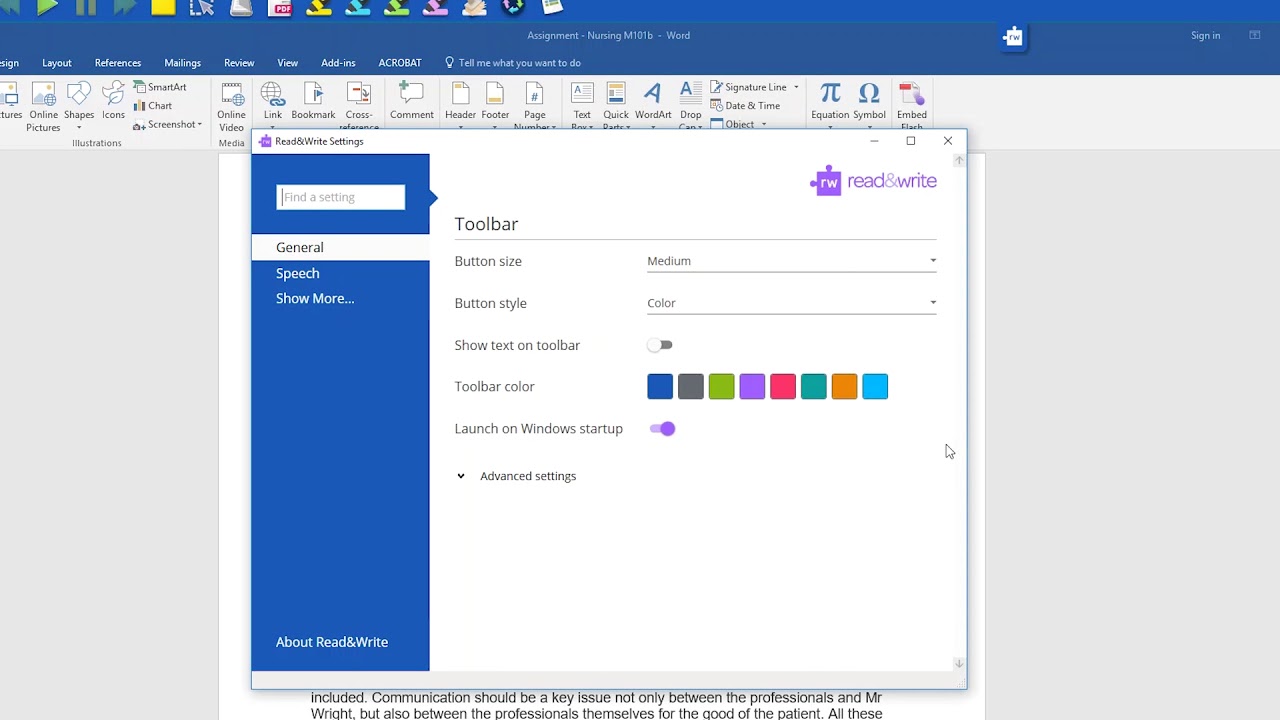Click the Read&Write pause button
The width and height of the screenshot is (1280, 720).
[86, 7]
